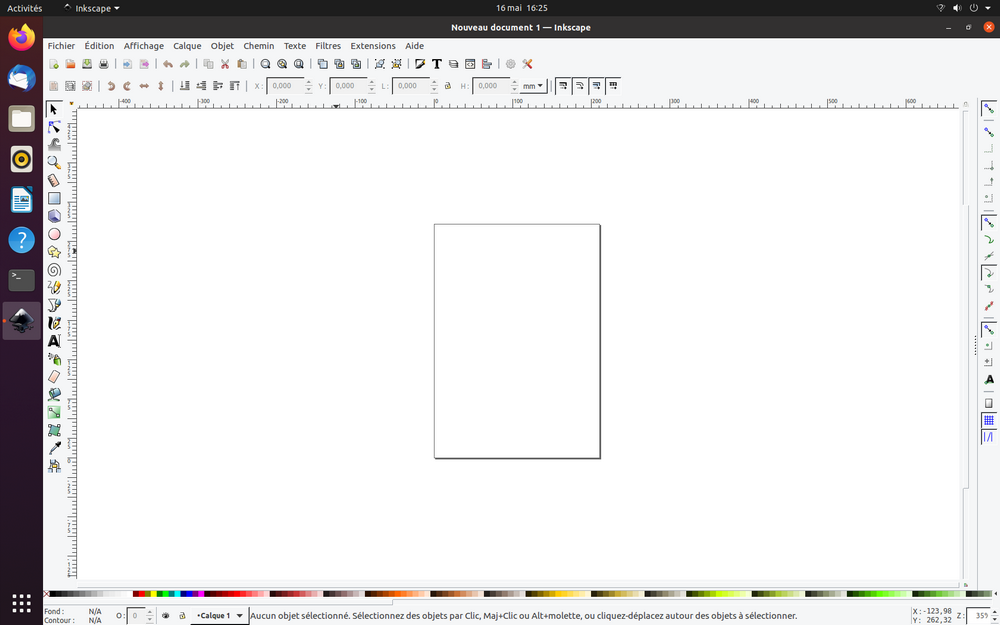Screen dimensions: 1000x625
Task: Open the Fichier menu
Action: [x=61, y=46]
